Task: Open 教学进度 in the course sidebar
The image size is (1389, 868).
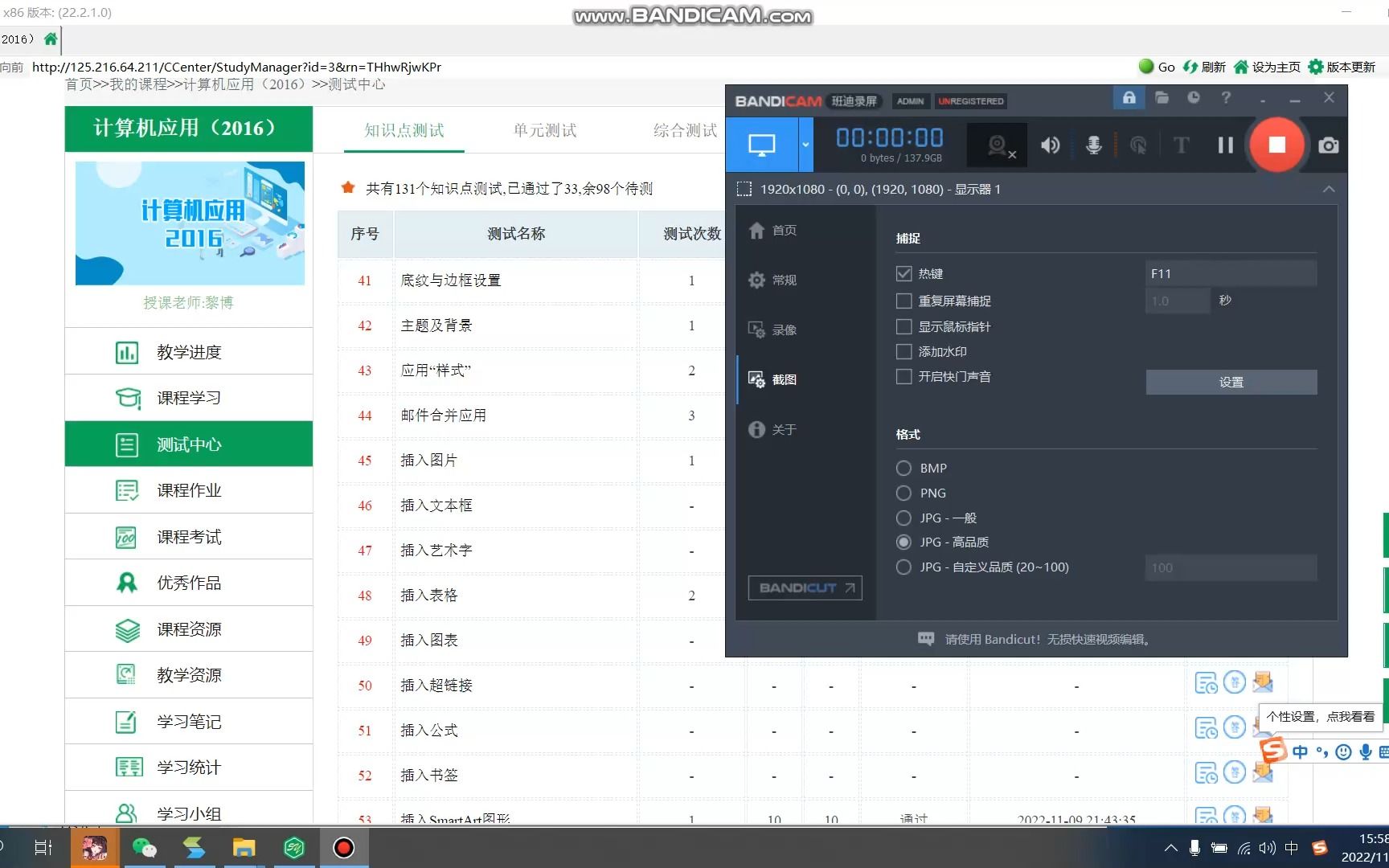Action: tap(189, 352)
